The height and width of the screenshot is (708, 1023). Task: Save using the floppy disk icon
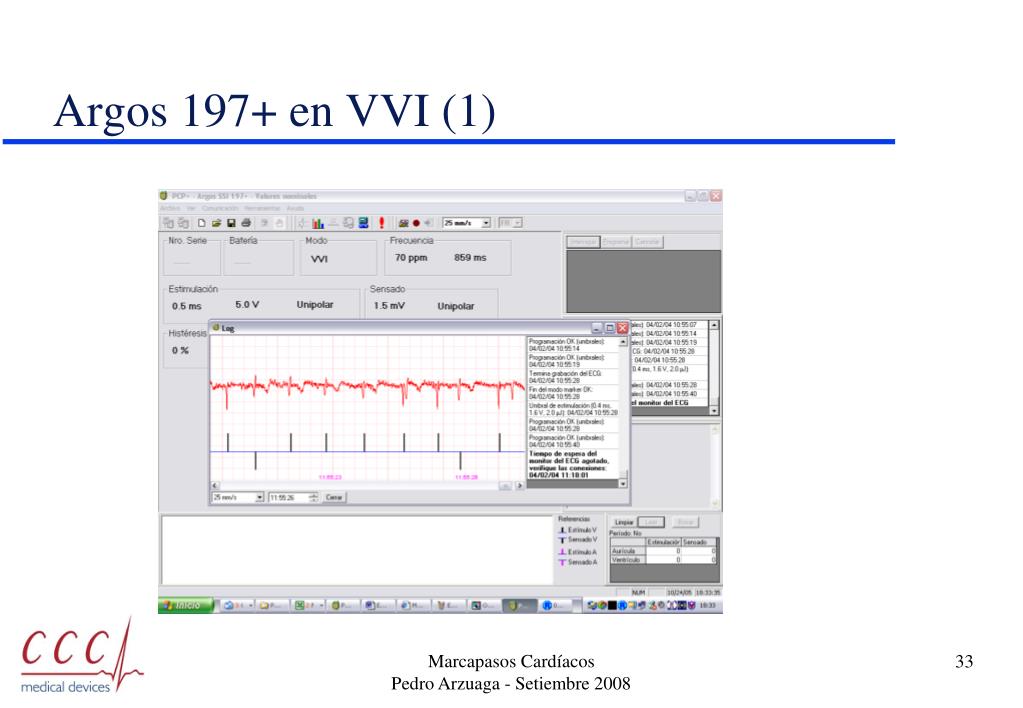point(231,223)
